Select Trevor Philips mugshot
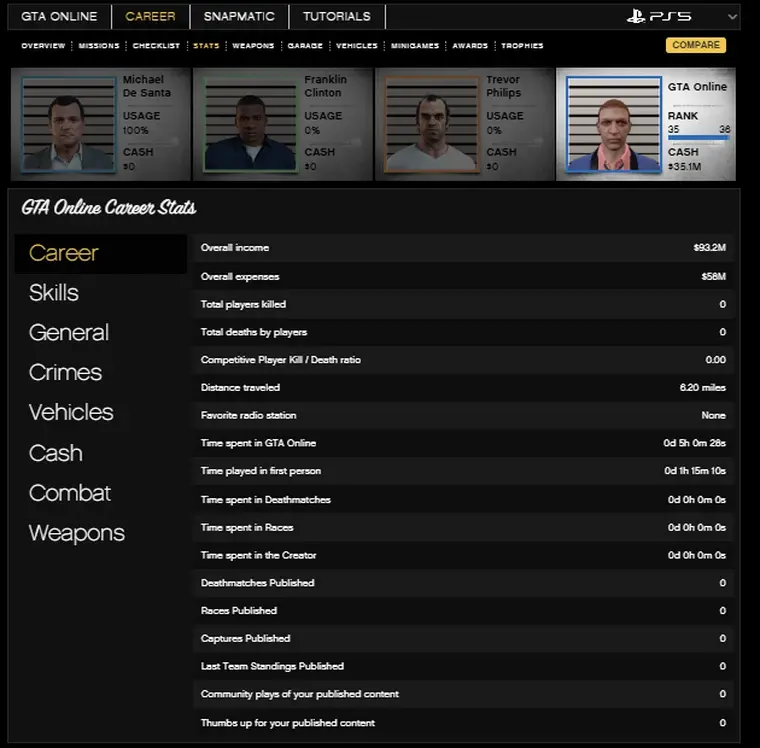760x748 pixels. point(432,124)
